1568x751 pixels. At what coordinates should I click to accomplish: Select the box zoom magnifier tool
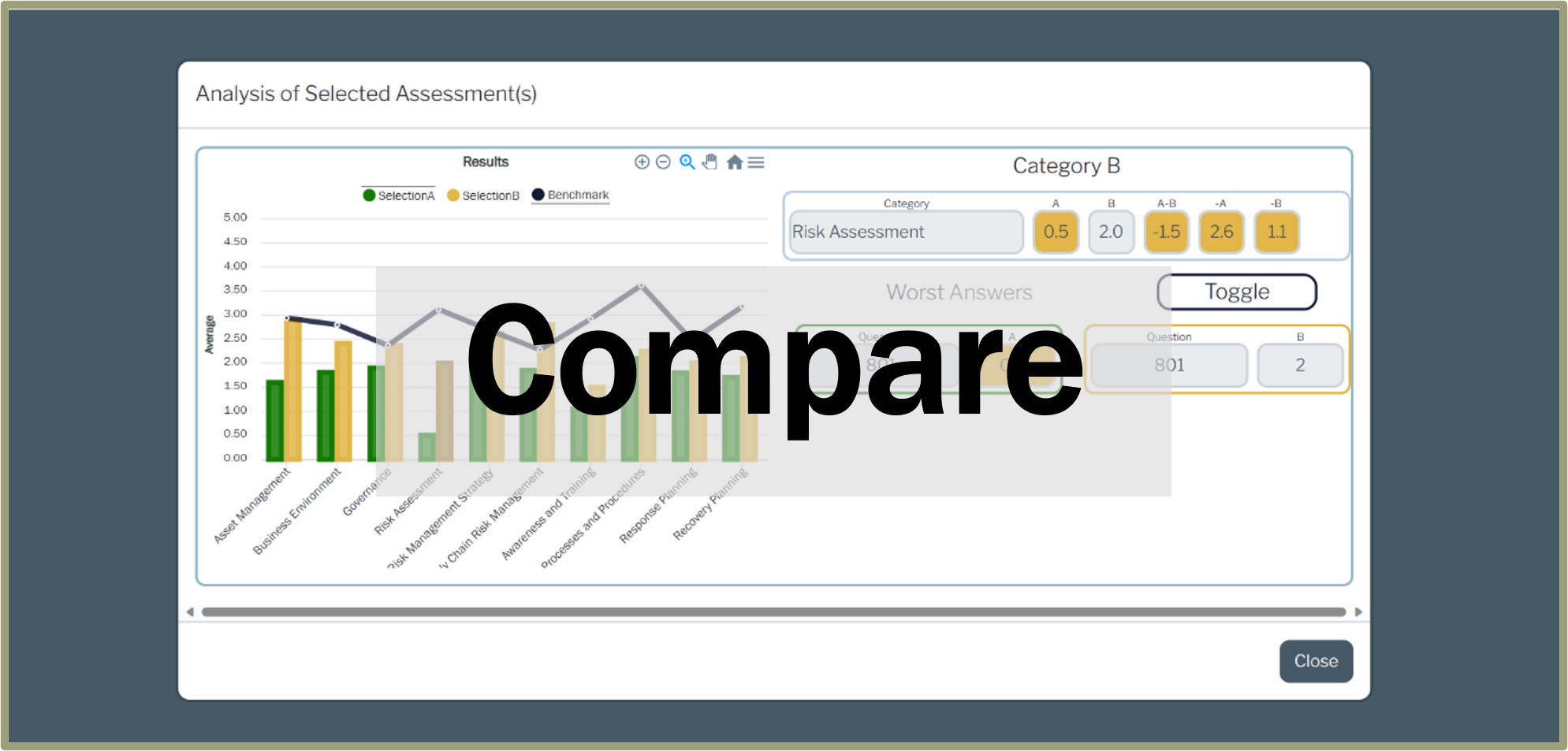click(686, 162)
